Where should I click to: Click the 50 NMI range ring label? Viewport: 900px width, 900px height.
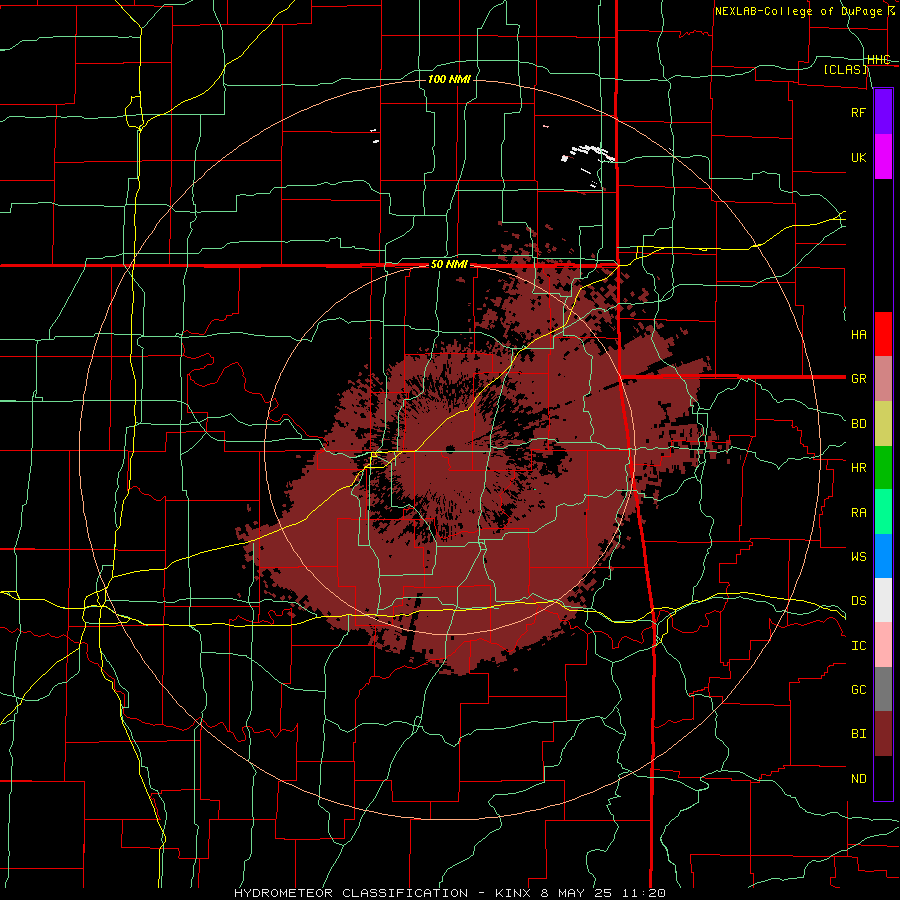(449, 265)
